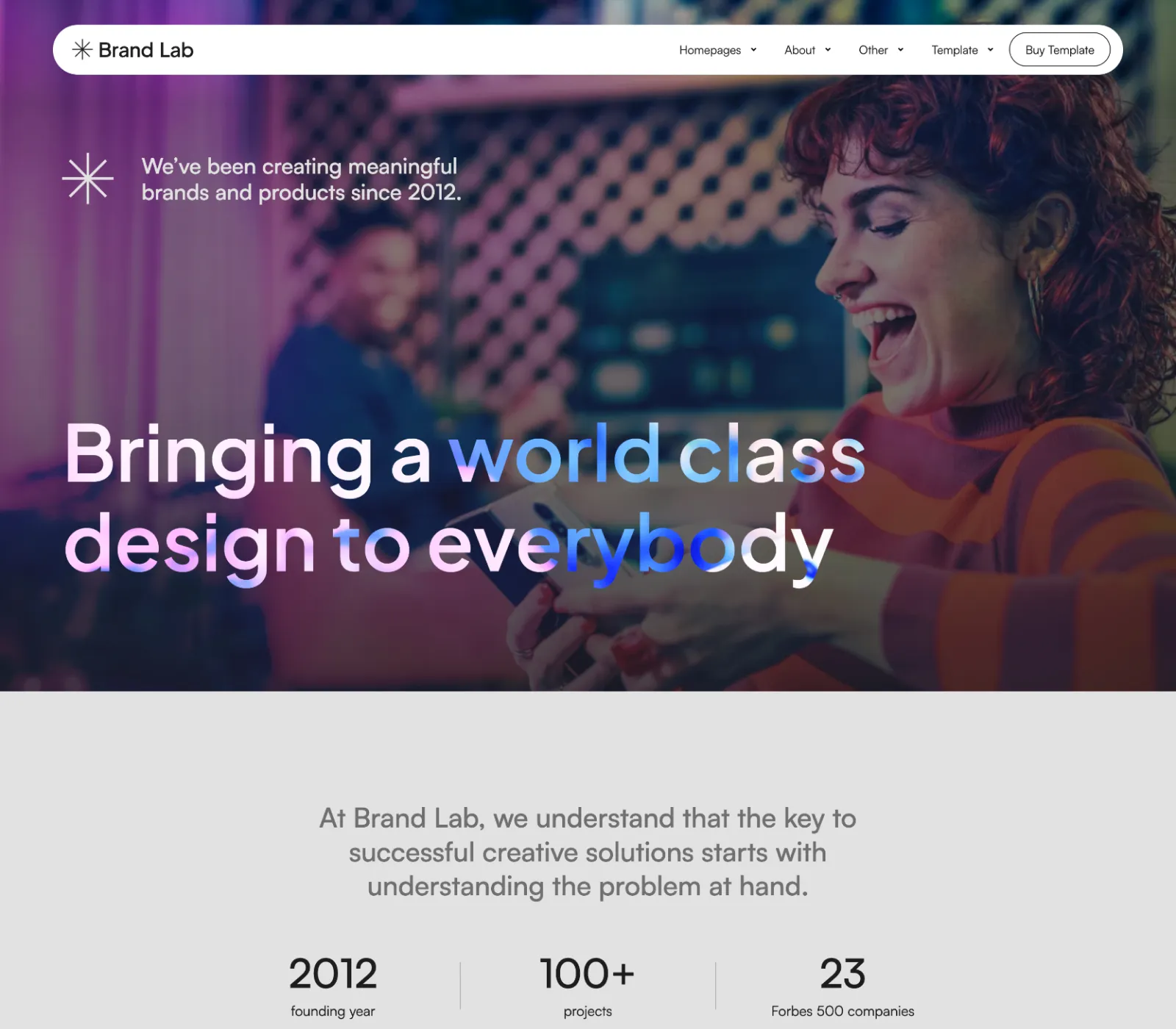Expand the Template dropdown chevron

click(990, 50)
